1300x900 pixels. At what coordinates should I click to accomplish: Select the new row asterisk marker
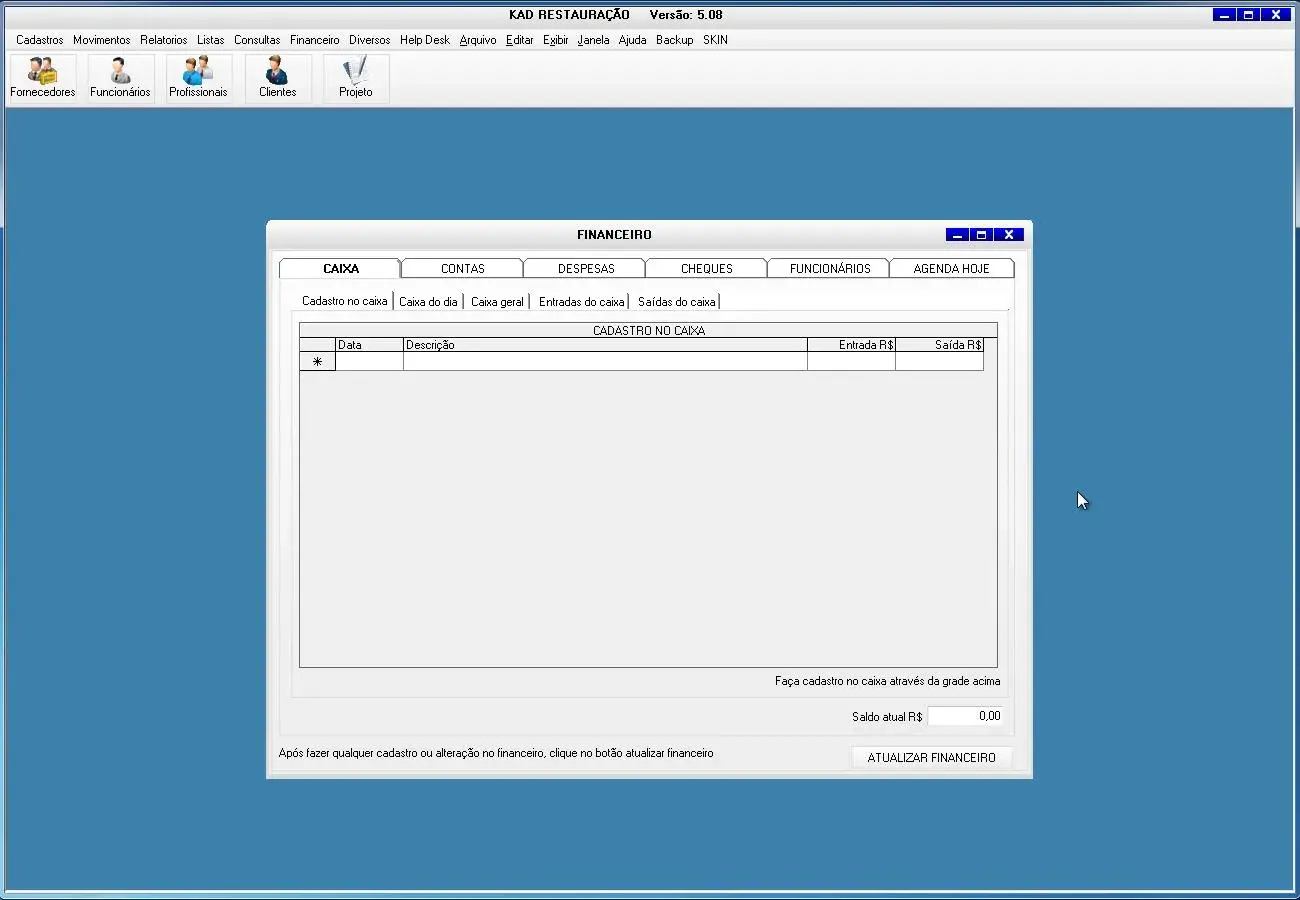318,361
